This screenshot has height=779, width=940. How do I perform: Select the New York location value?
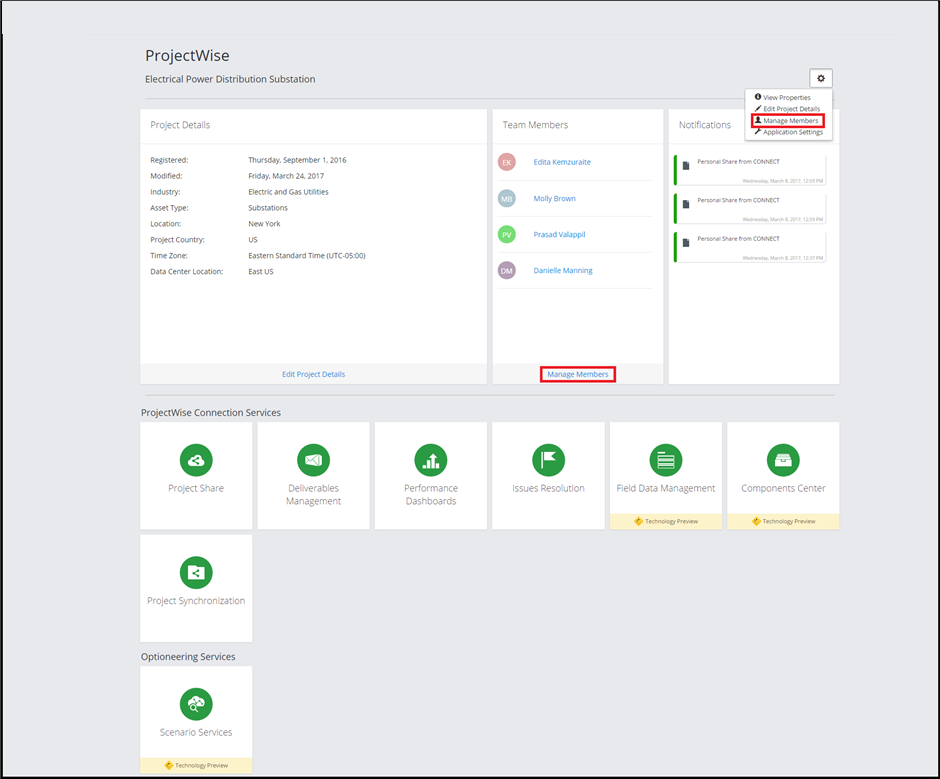pos(264,224)
